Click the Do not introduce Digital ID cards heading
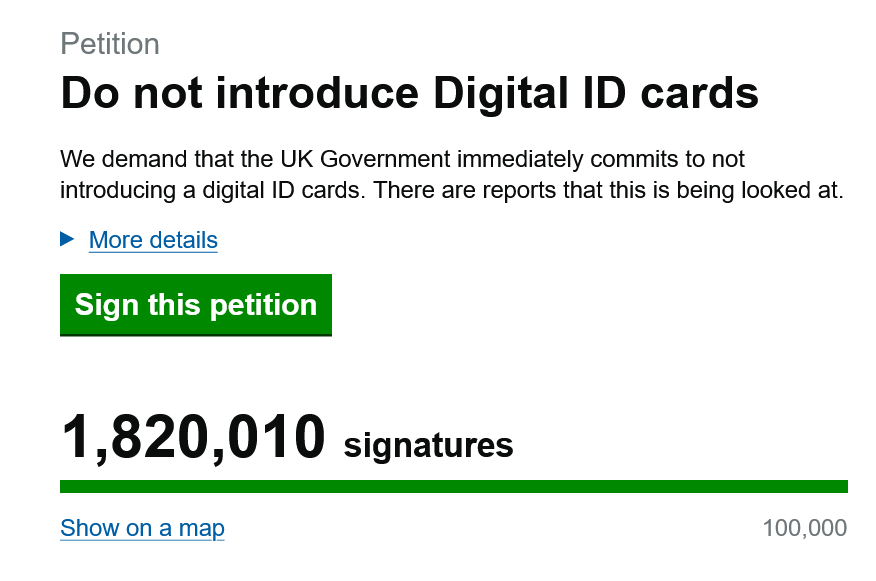The width and height of the screenshot is (876, 581). [409, 94]
